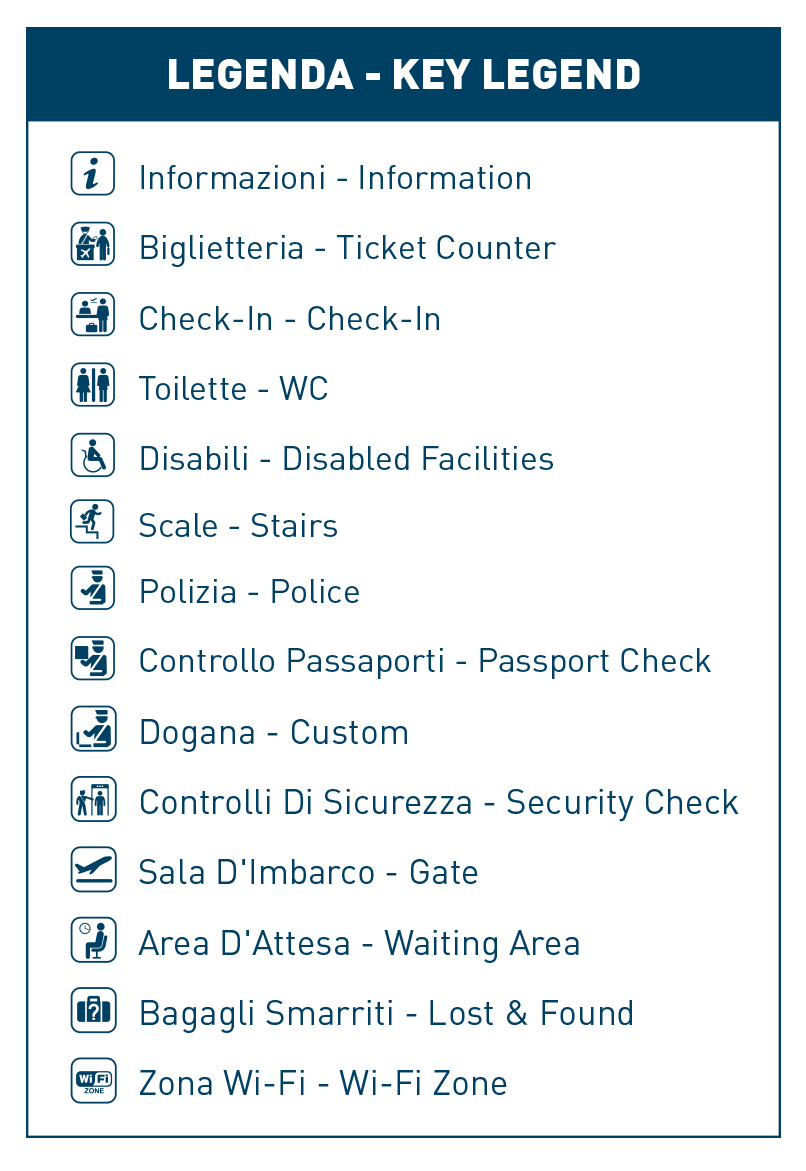Select the Wi-Fi Zone icon
806x1171 pixels.
[93, 1080]
